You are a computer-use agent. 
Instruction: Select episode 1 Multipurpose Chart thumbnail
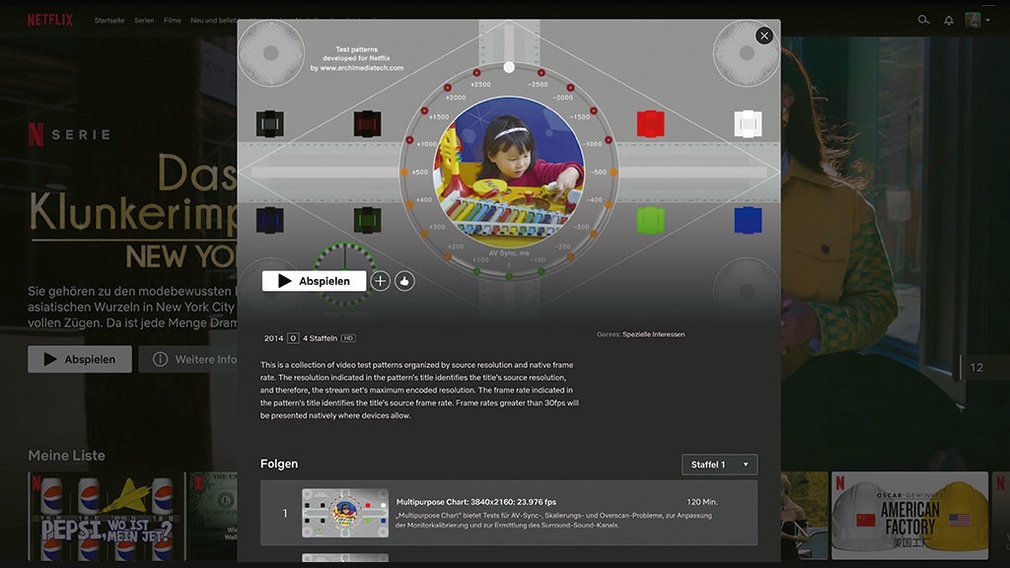pos(345,513)
